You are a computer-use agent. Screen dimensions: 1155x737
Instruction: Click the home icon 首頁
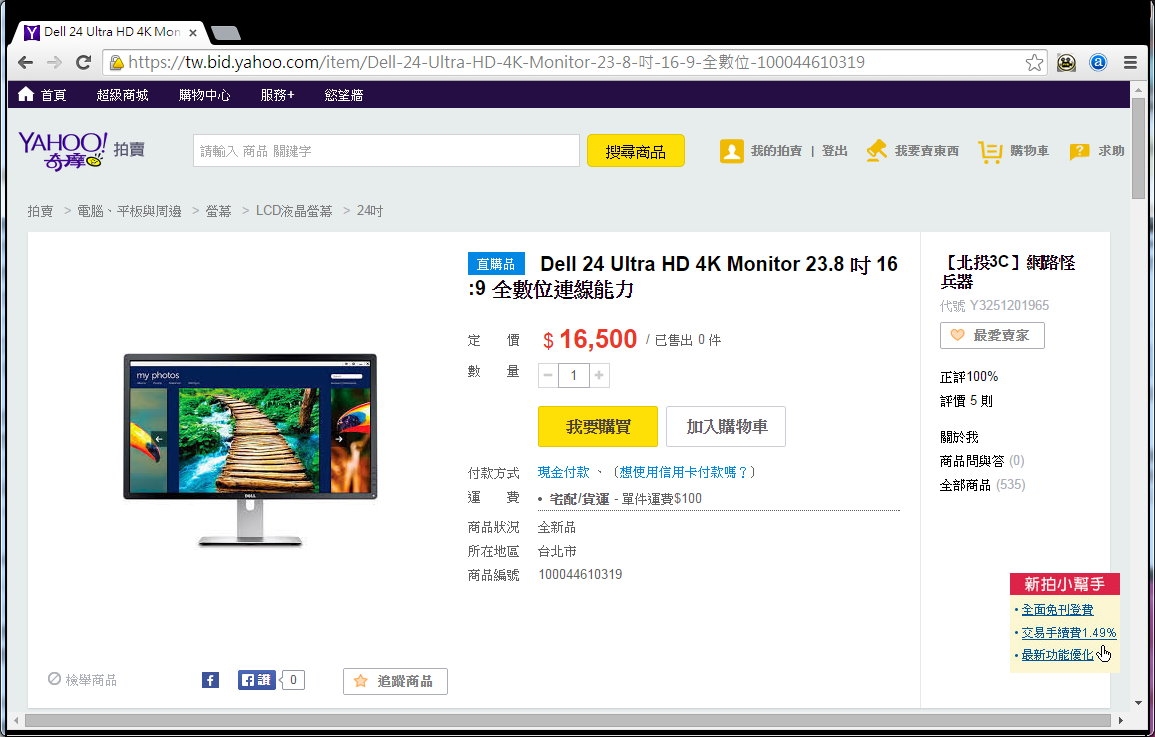pos(26,94)
